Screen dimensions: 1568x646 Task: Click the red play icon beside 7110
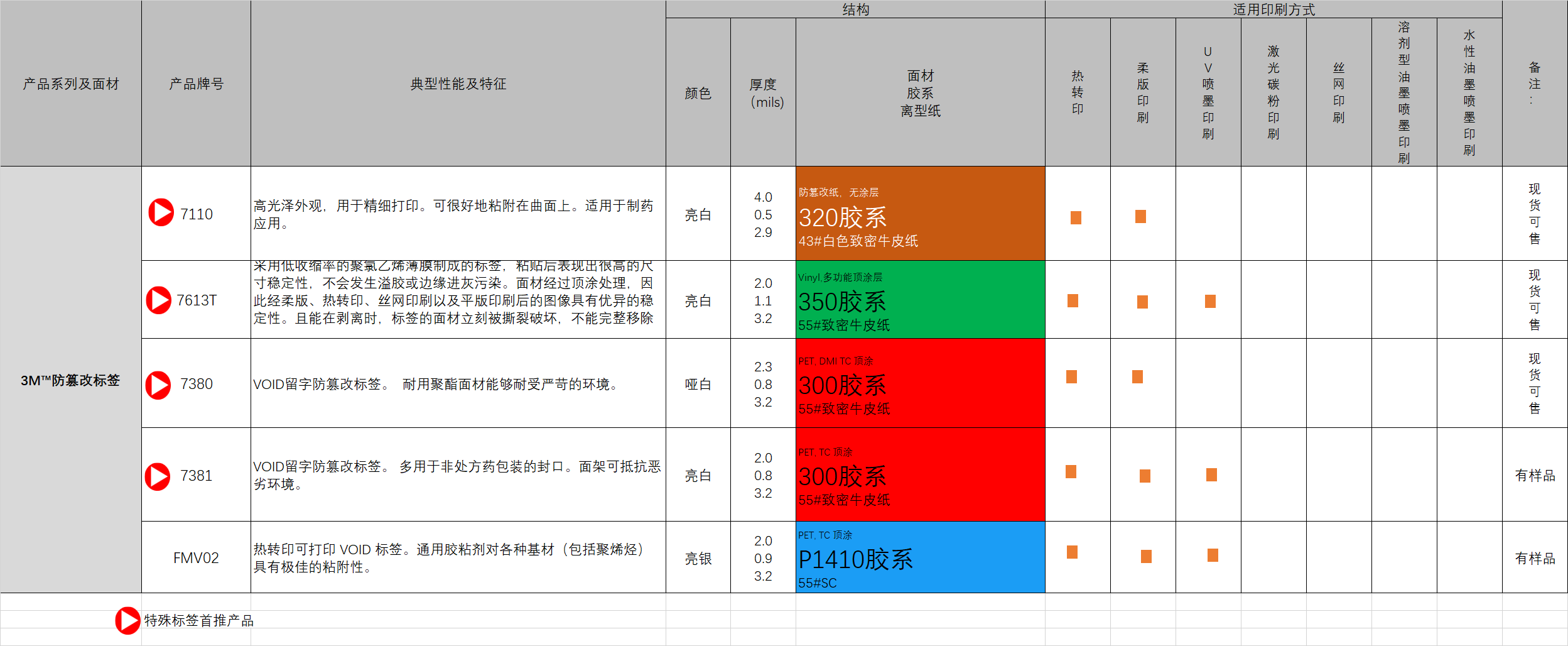[161, 212]
